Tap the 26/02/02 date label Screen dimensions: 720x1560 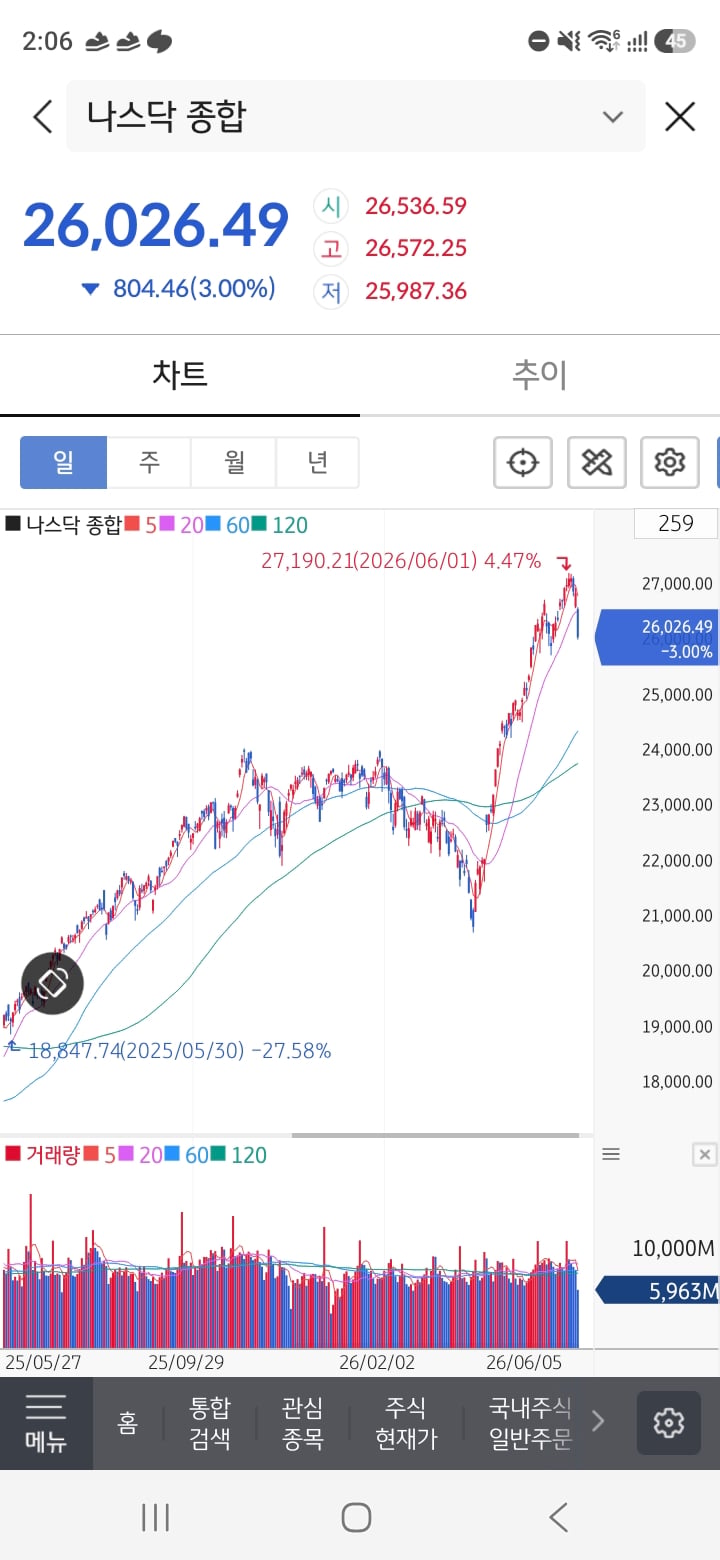click(x=377, y=1362)
